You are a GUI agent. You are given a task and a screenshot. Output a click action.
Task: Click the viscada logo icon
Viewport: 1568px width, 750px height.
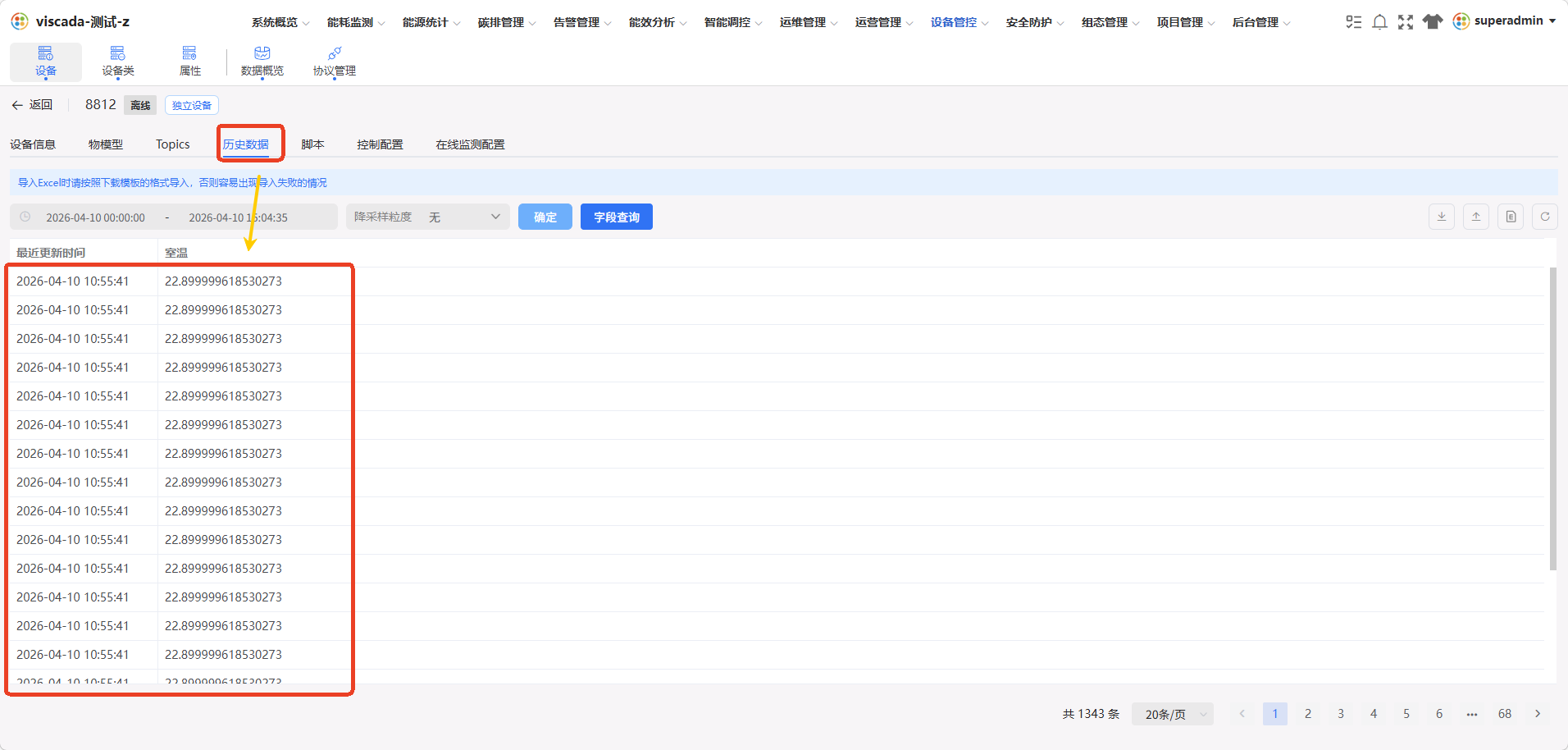click(20, 21)
